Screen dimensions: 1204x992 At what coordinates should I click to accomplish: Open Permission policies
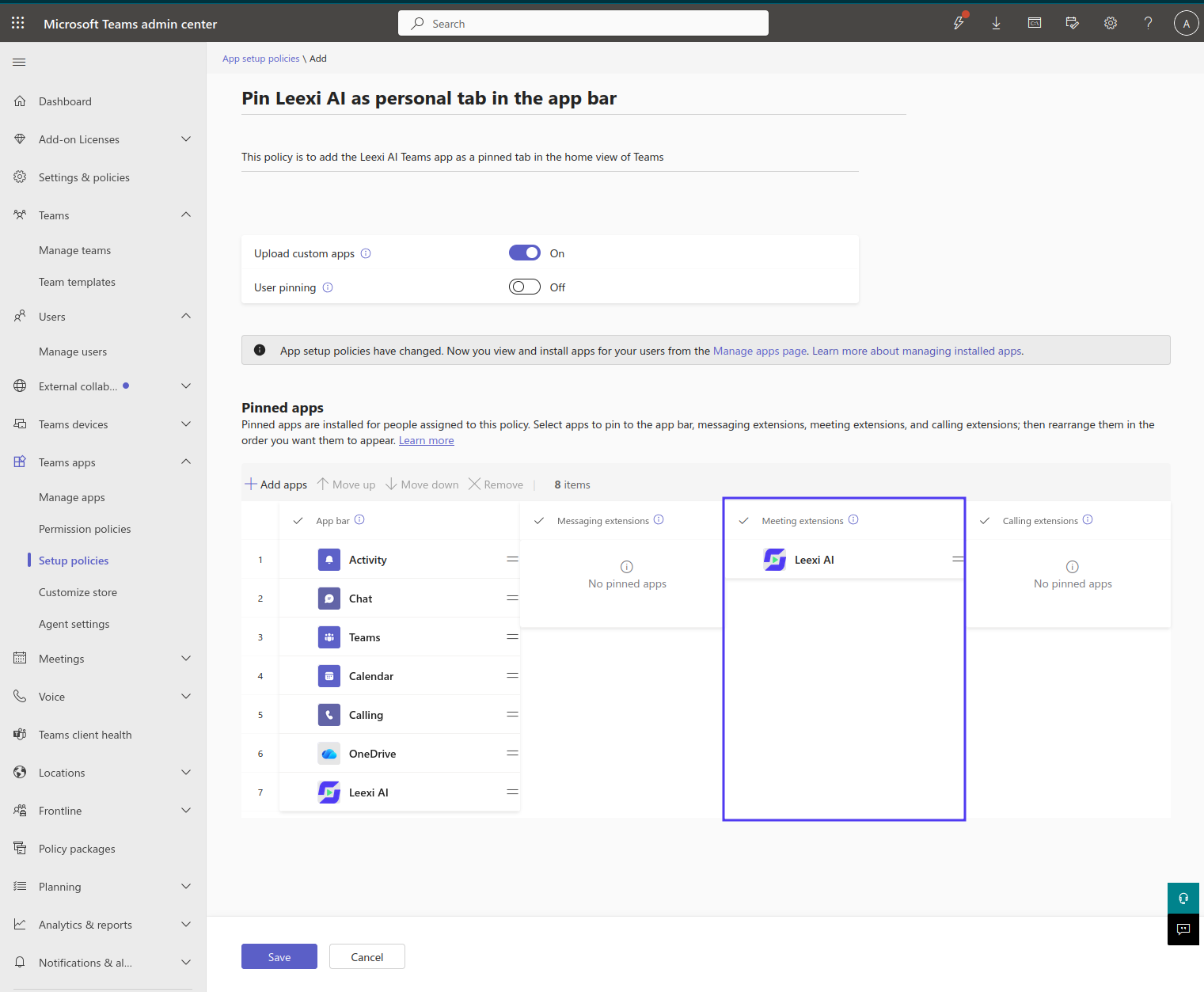pos(85,529)
